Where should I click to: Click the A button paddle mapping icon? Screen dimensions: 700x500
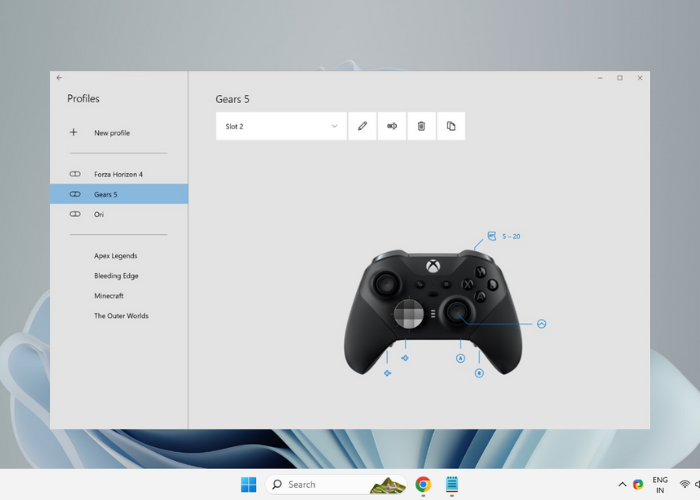(460, 358)
